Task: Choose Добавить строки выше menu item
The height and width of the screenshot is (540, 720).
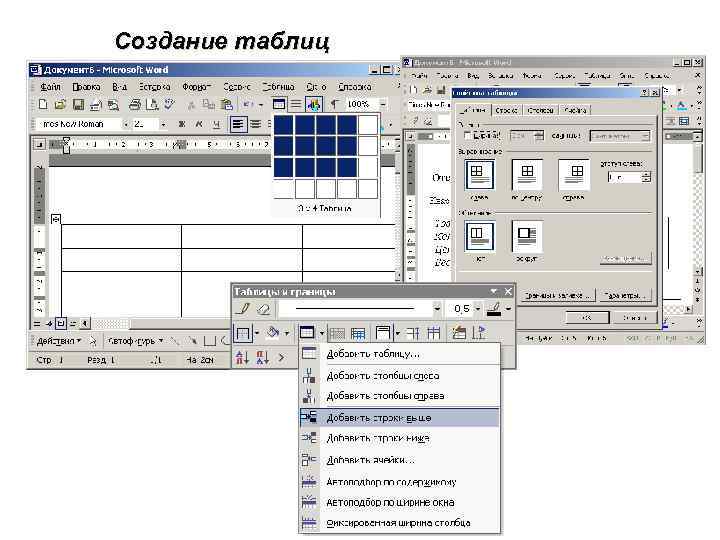Action: click(399, 418)
